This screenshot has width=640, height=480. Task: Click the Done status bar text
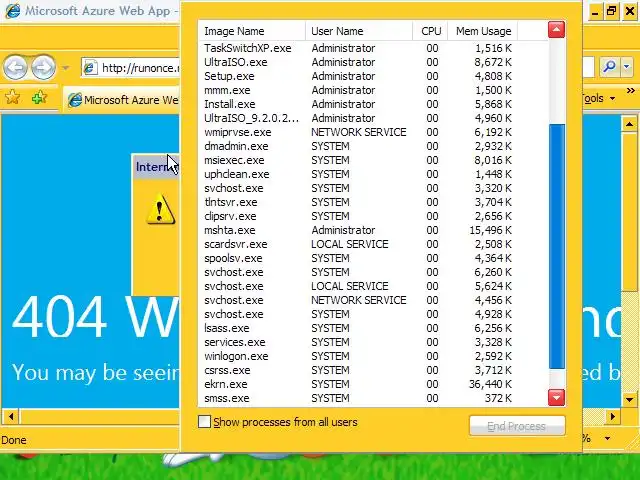13,440
